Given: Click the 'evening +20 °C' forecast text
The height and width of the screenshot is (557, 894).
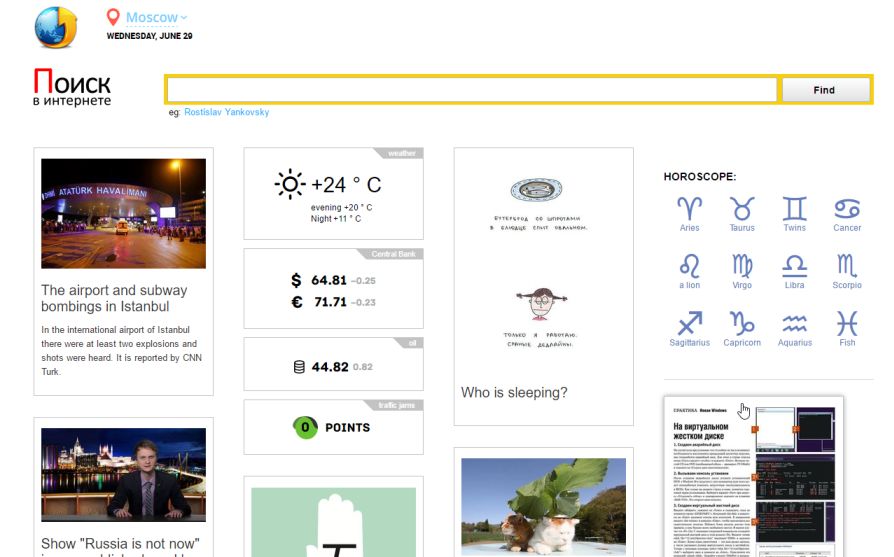Looking at the screenshot, I should (341, 208).
